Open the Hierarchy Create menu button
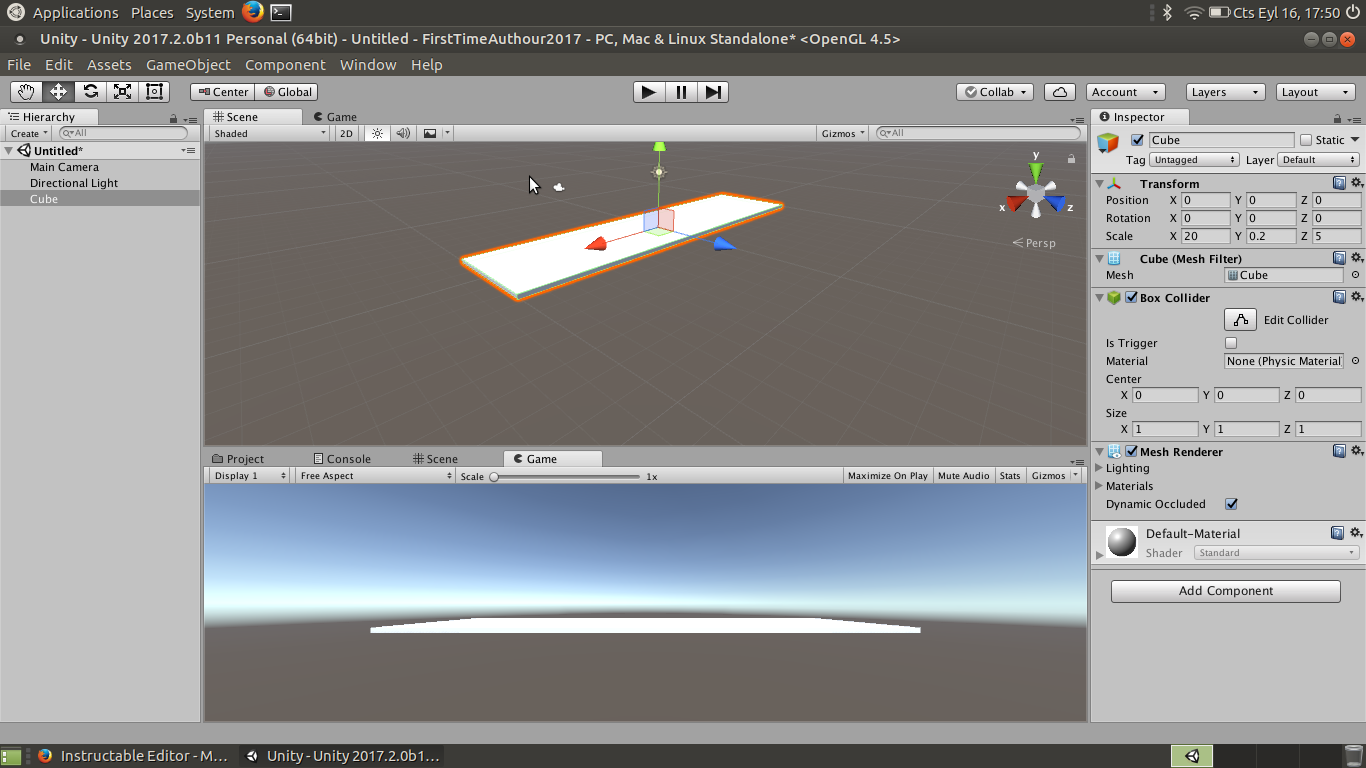Viewport: 1366px width, 768px height. (x=27, y=133)
